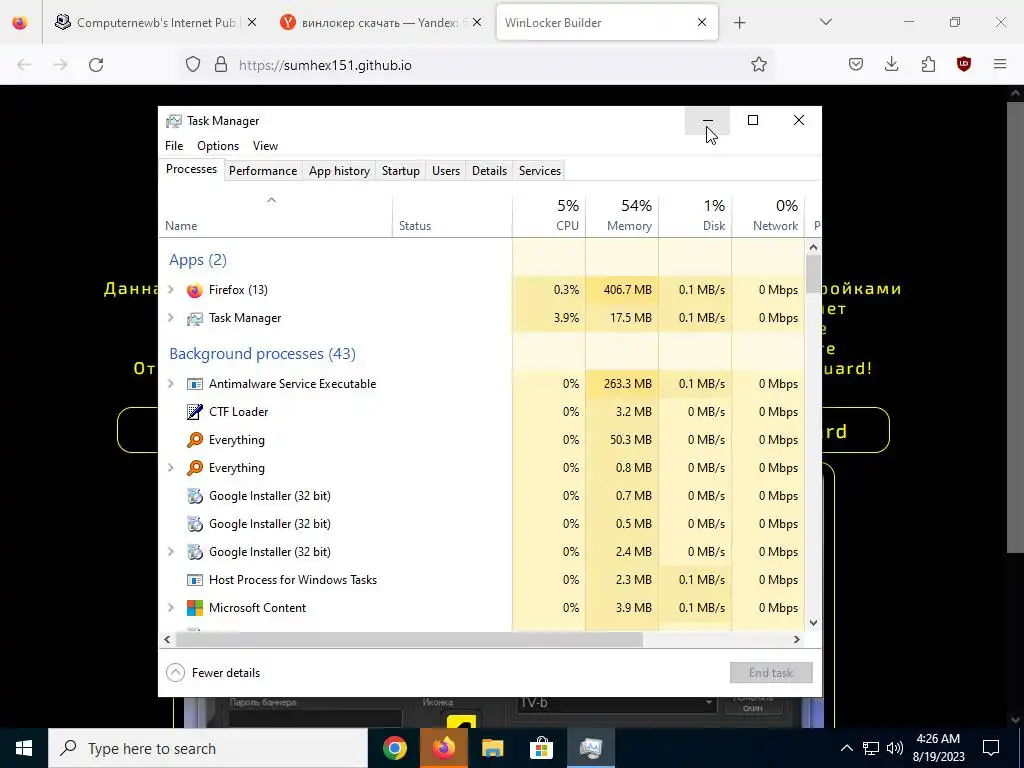Image resolution: width=1024 pixels, height=768 pixels.
Task: Expand Antimalware Service Executable row
Action: pos(171,383)
